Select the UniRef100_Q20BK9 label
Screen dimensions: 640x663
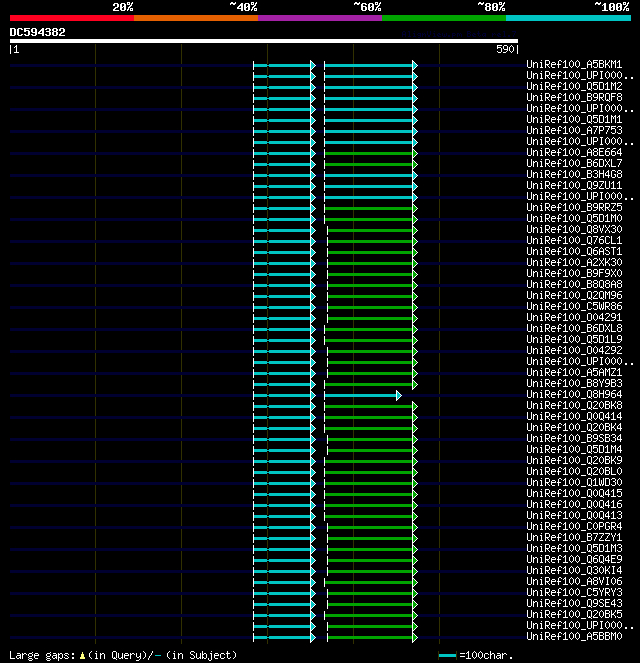coord(574,460)
